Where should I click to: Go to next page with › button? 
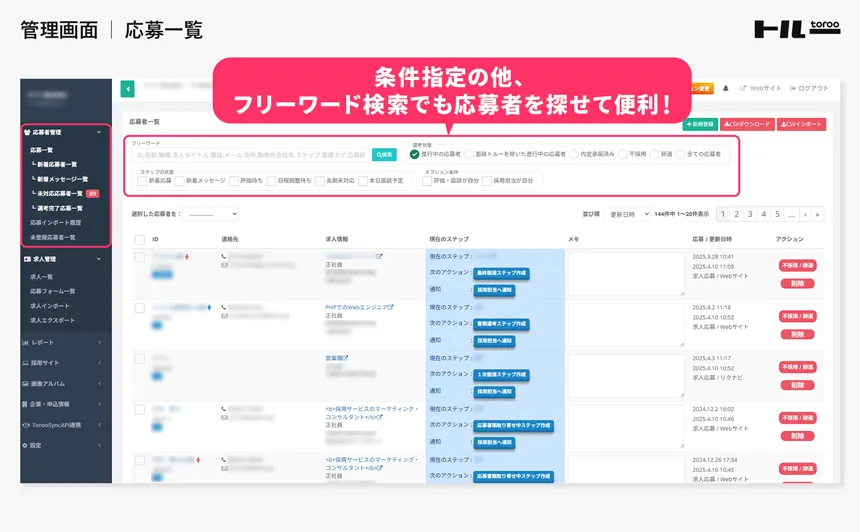click(x=805, y=214)
